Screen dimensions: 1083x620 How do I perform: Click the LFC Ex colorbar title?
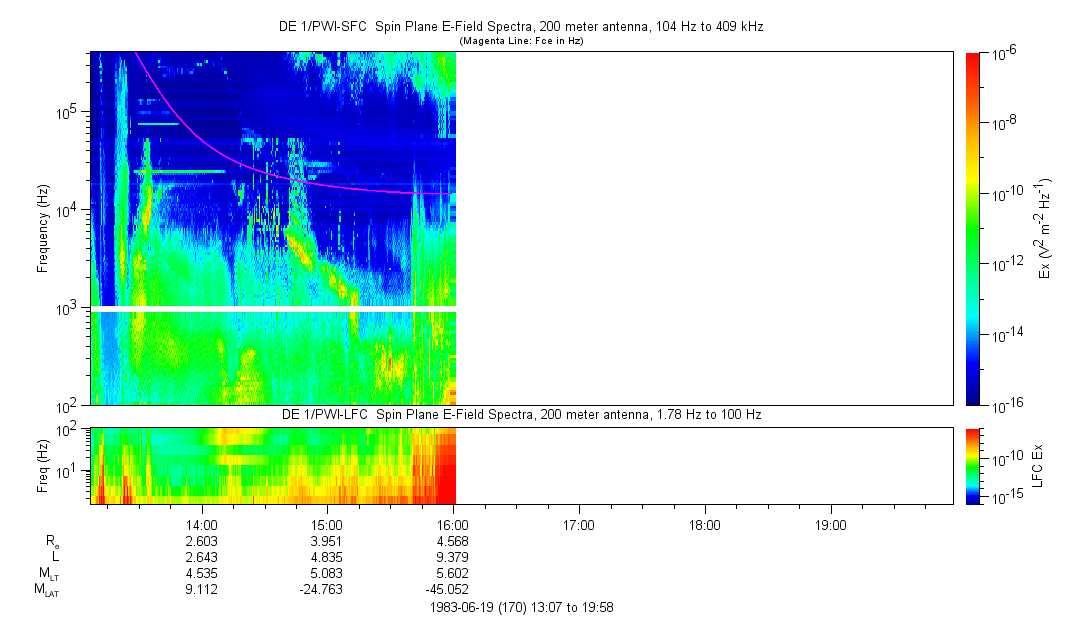pos(1040,465)
